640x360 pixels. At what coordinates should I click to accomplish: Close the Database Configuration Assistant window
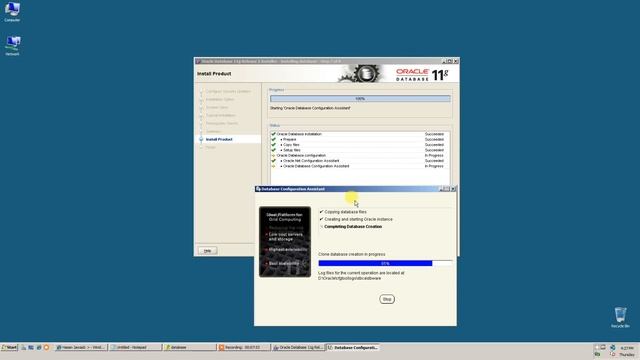[453, 189]
